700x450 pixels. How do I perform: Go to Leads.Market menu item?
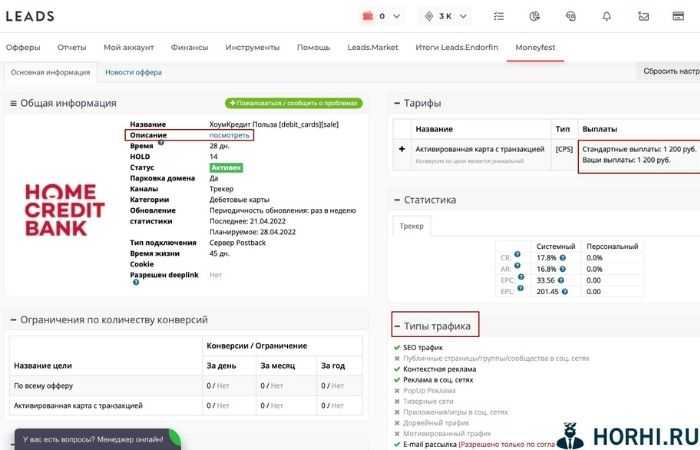coord(373,47)
